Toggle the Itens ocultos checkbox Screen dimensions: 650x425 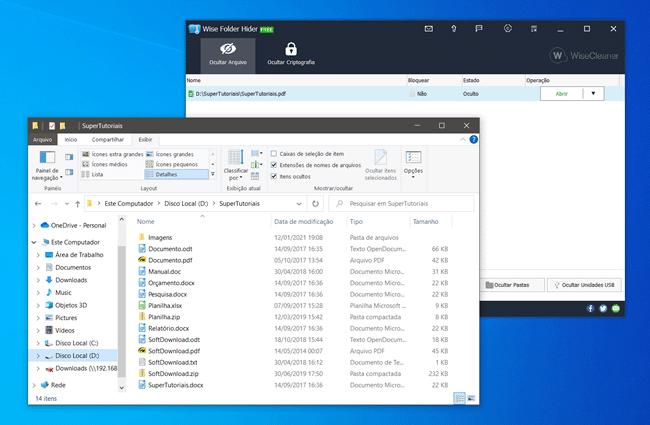click(x=274, y=176)
